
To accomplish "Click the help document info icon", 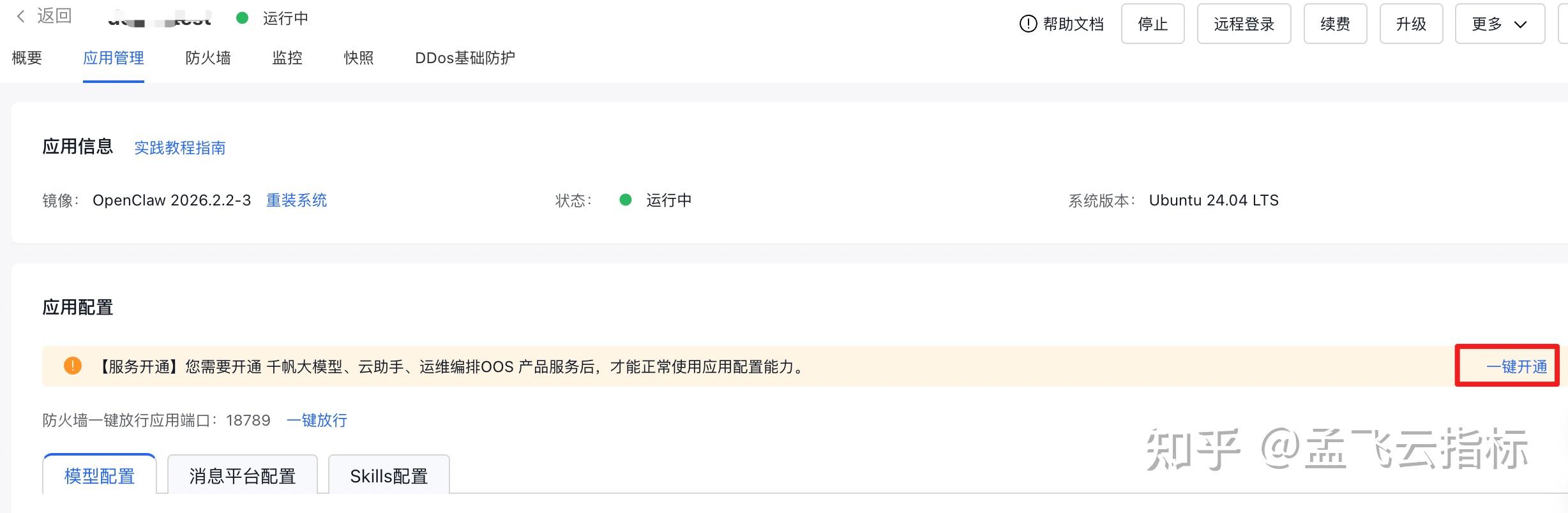I will (1028, 24).
